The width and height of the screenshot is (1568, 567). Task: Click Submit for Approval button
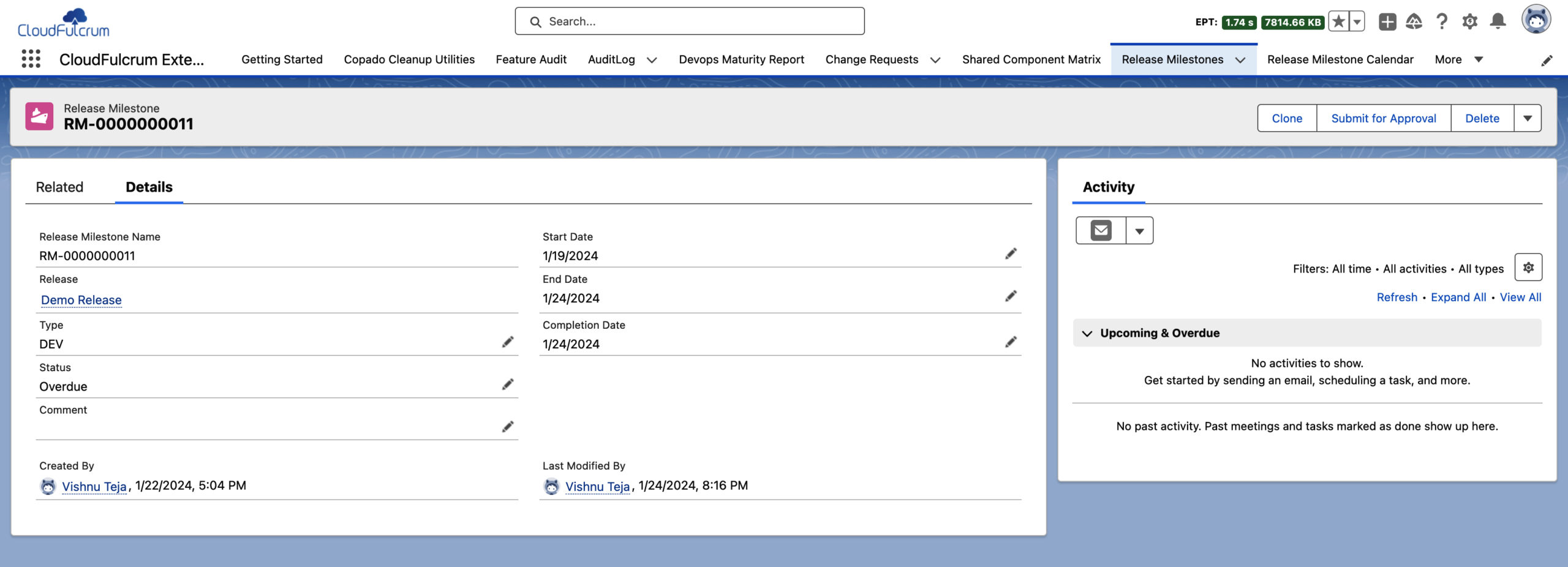[x=1383, y=118]
